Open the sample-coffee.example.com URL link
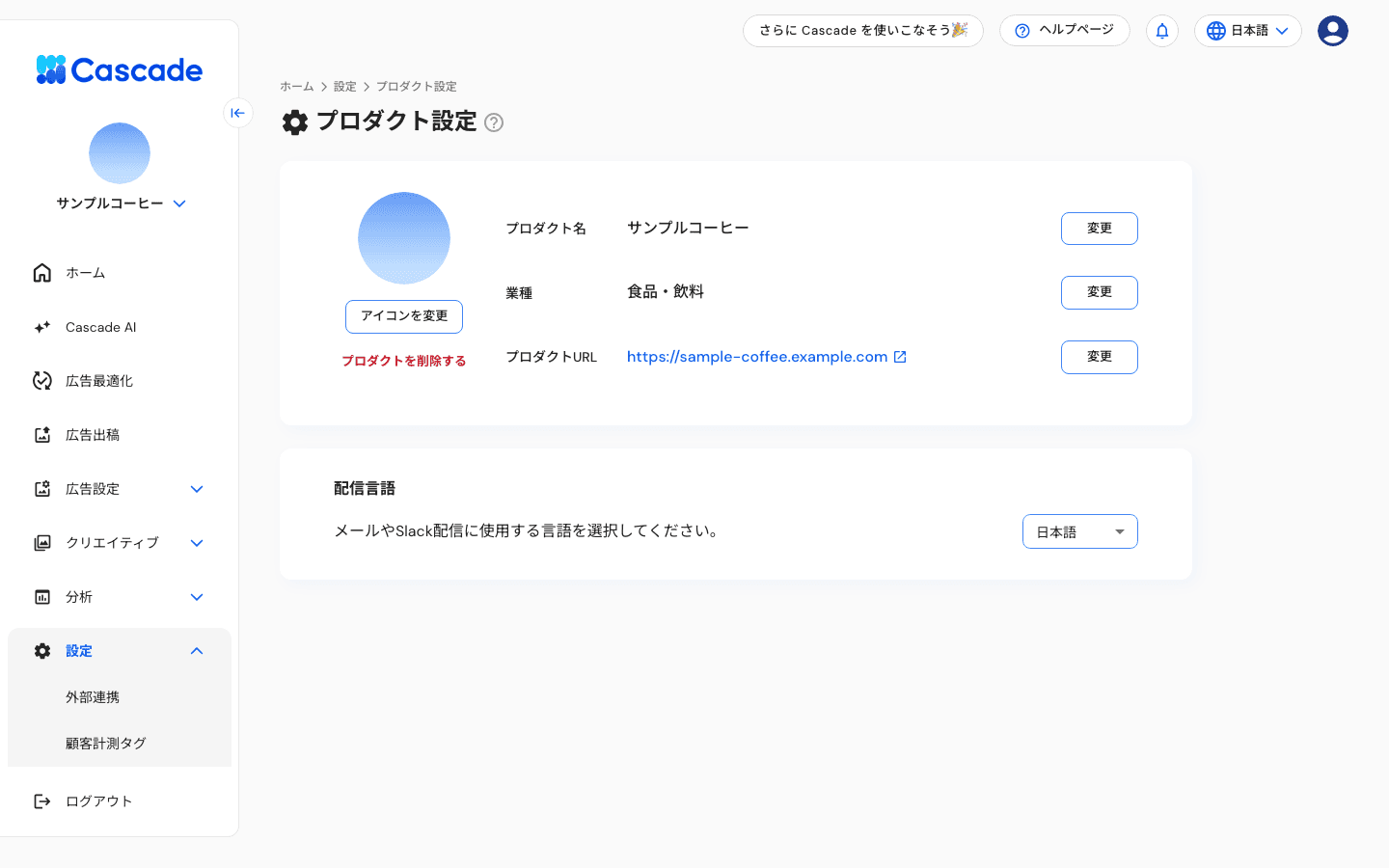Viewport: 1389px width, 868px height. [757, 357]
